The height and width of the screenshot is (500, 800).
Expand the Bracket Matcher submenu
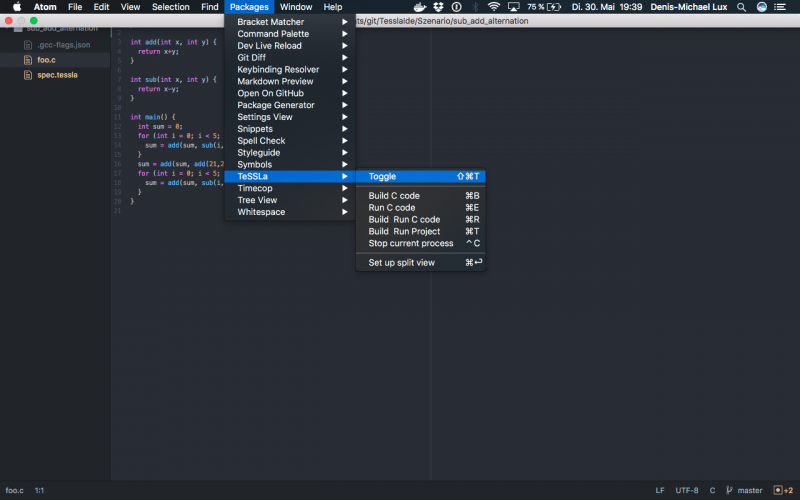[290, 22]
